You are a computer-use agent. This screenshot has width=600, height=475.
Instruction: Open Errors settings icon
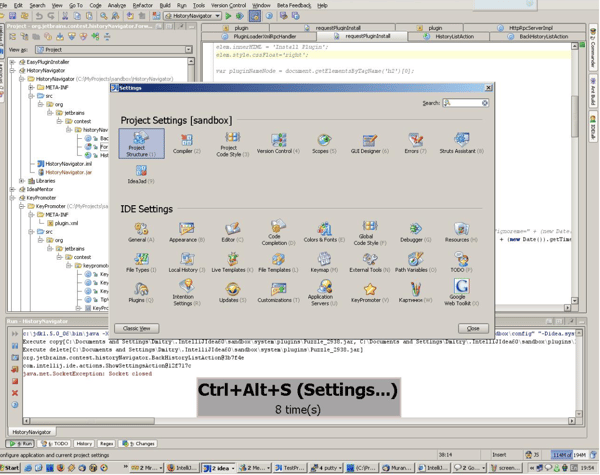pos(416,143)
